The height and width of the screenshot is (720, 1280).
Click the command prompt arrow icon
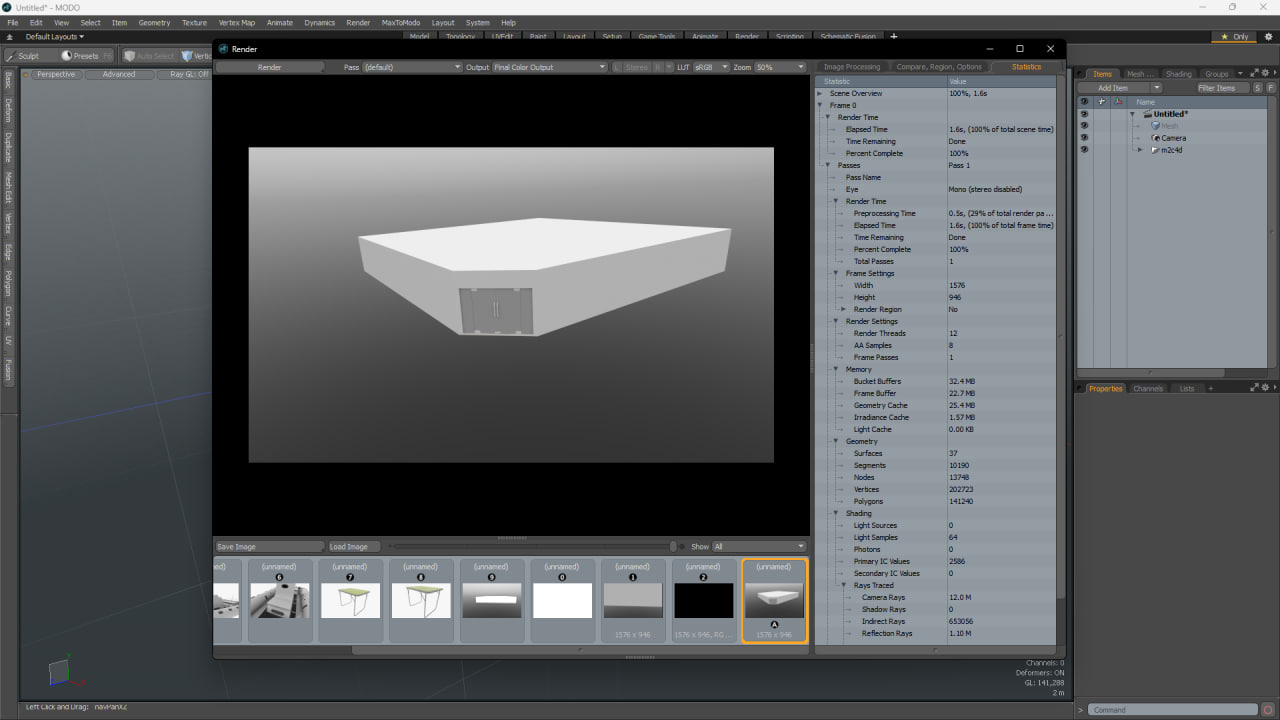point(1080,710)
